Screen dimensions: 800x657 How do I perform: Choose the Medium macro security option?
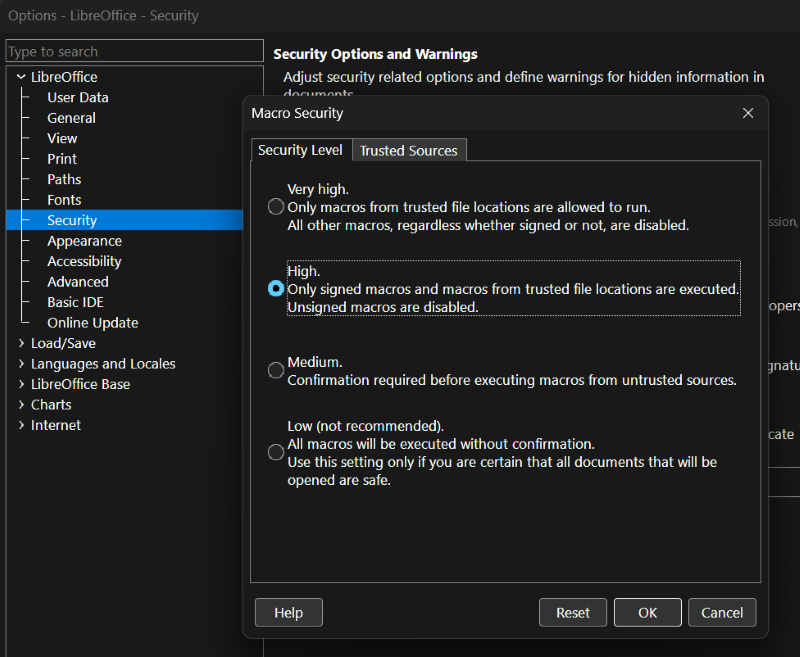(276, 370)
